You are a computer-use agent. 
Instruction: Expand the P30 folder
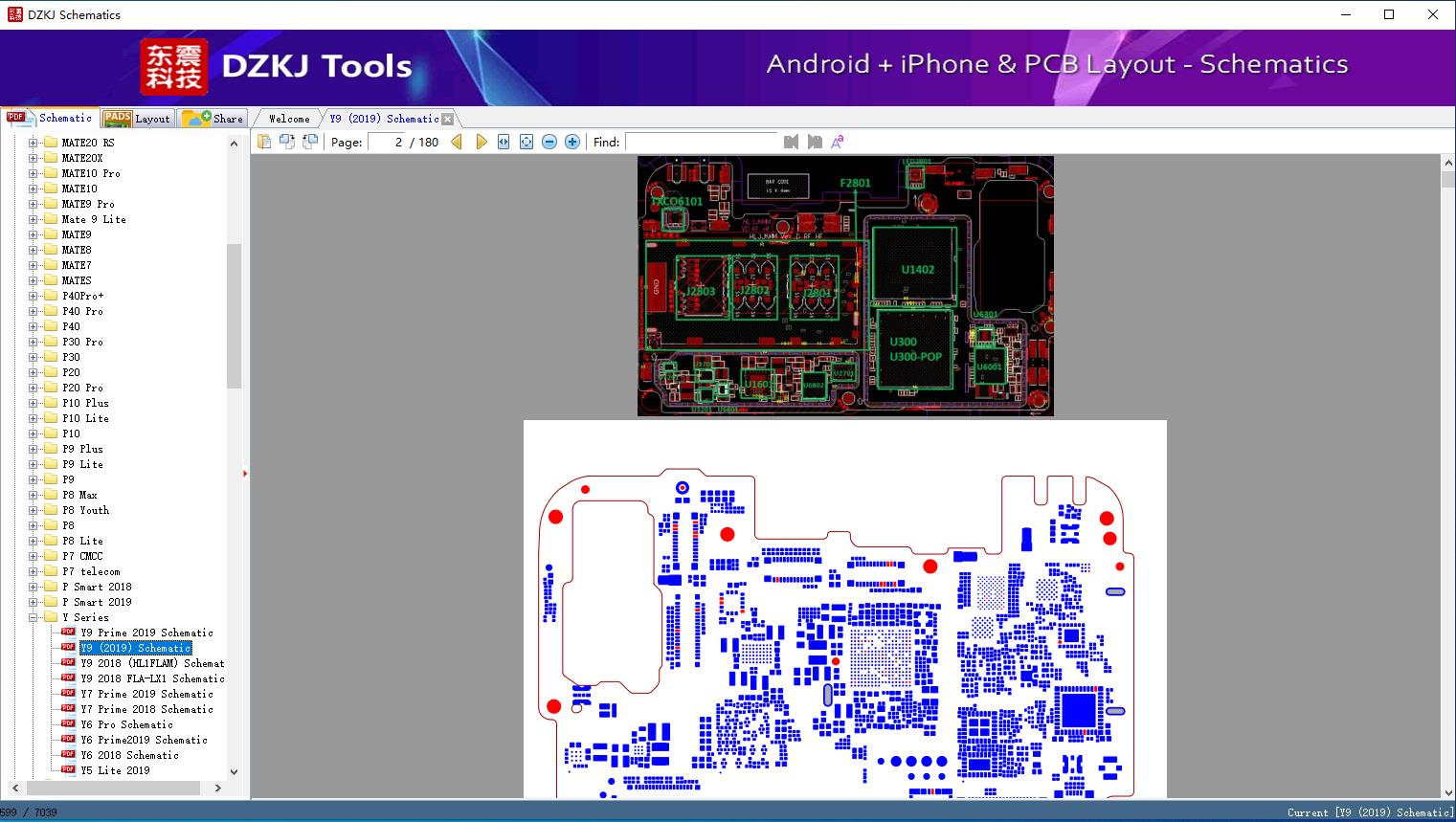coord(33,357)
